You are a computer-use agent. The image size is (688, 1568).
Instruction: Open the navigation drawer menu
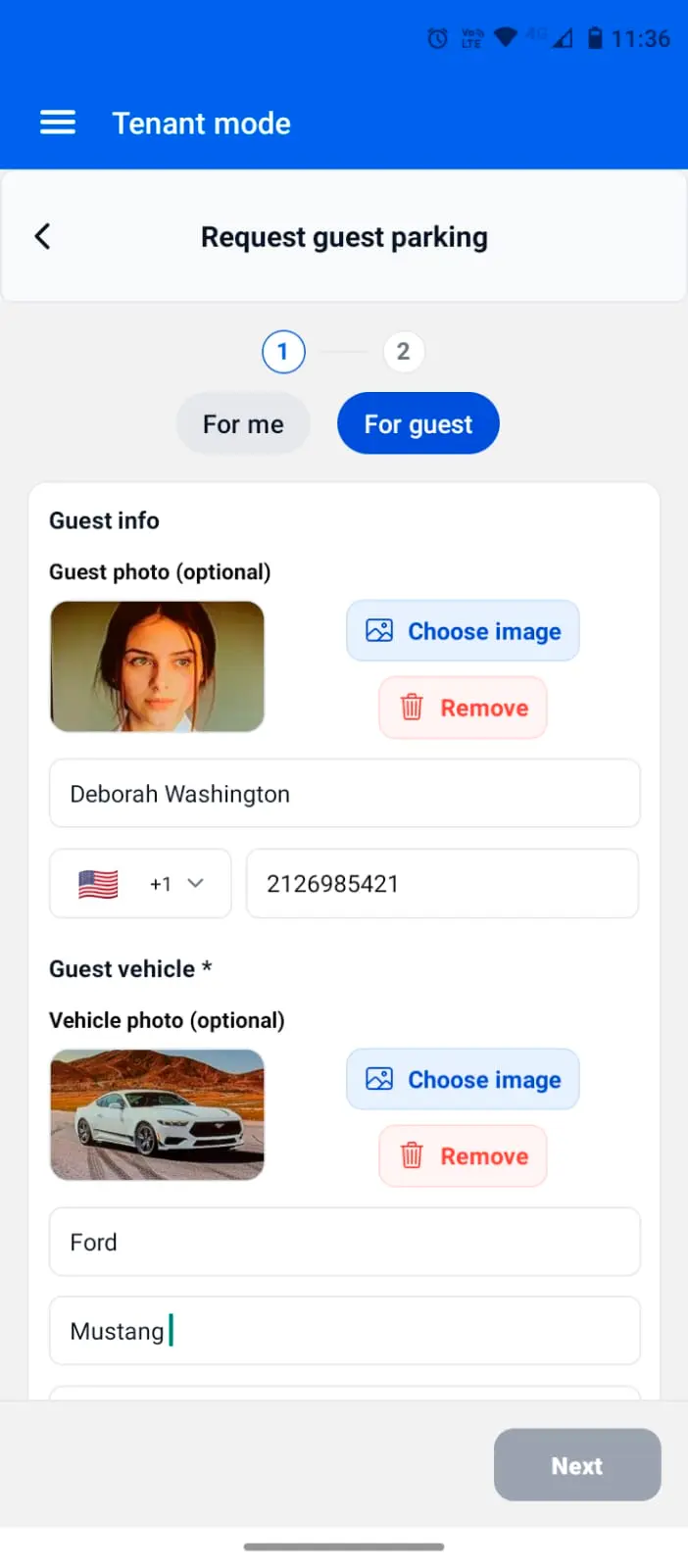(x=58, y=122)
